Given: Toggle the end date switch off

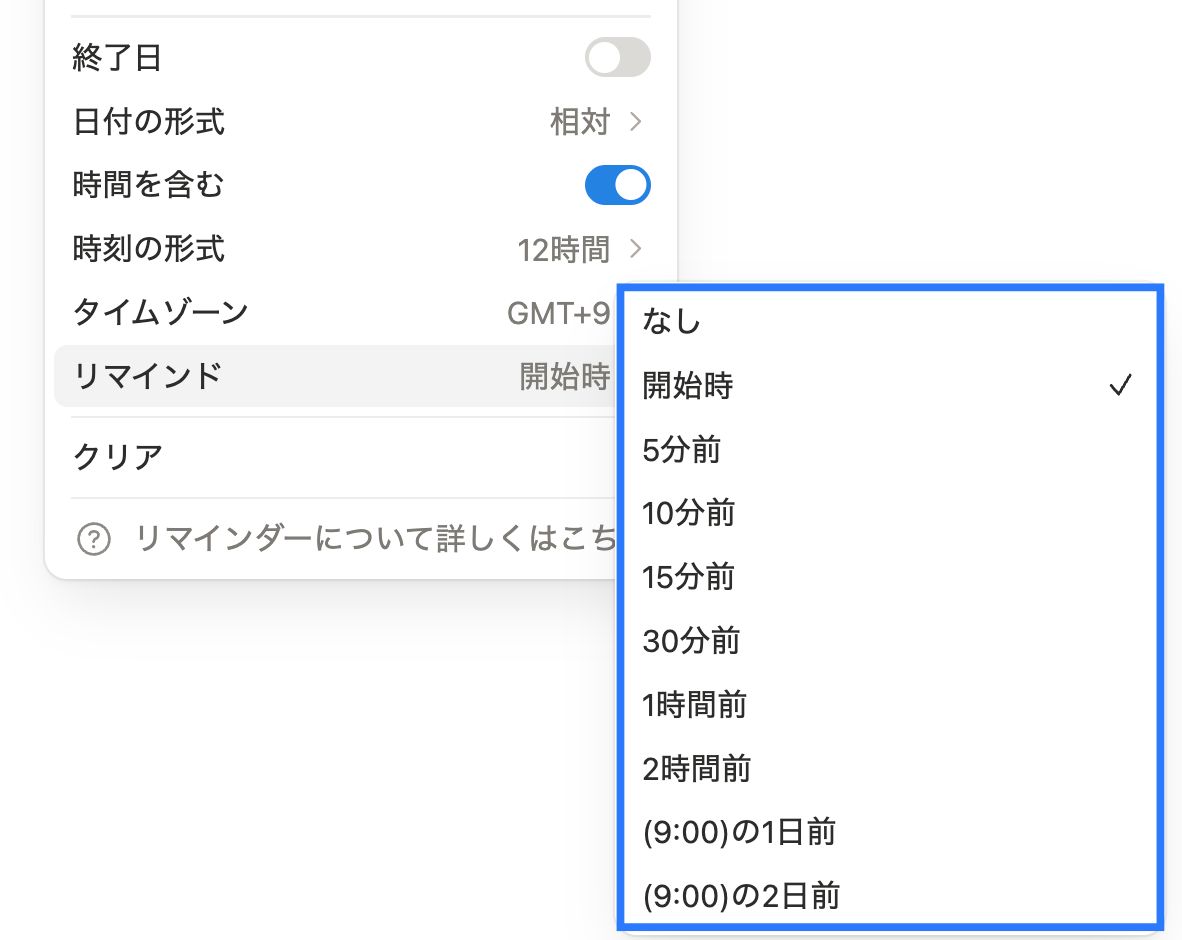Looking at the screenshot, I should click(x=615, y=57).
